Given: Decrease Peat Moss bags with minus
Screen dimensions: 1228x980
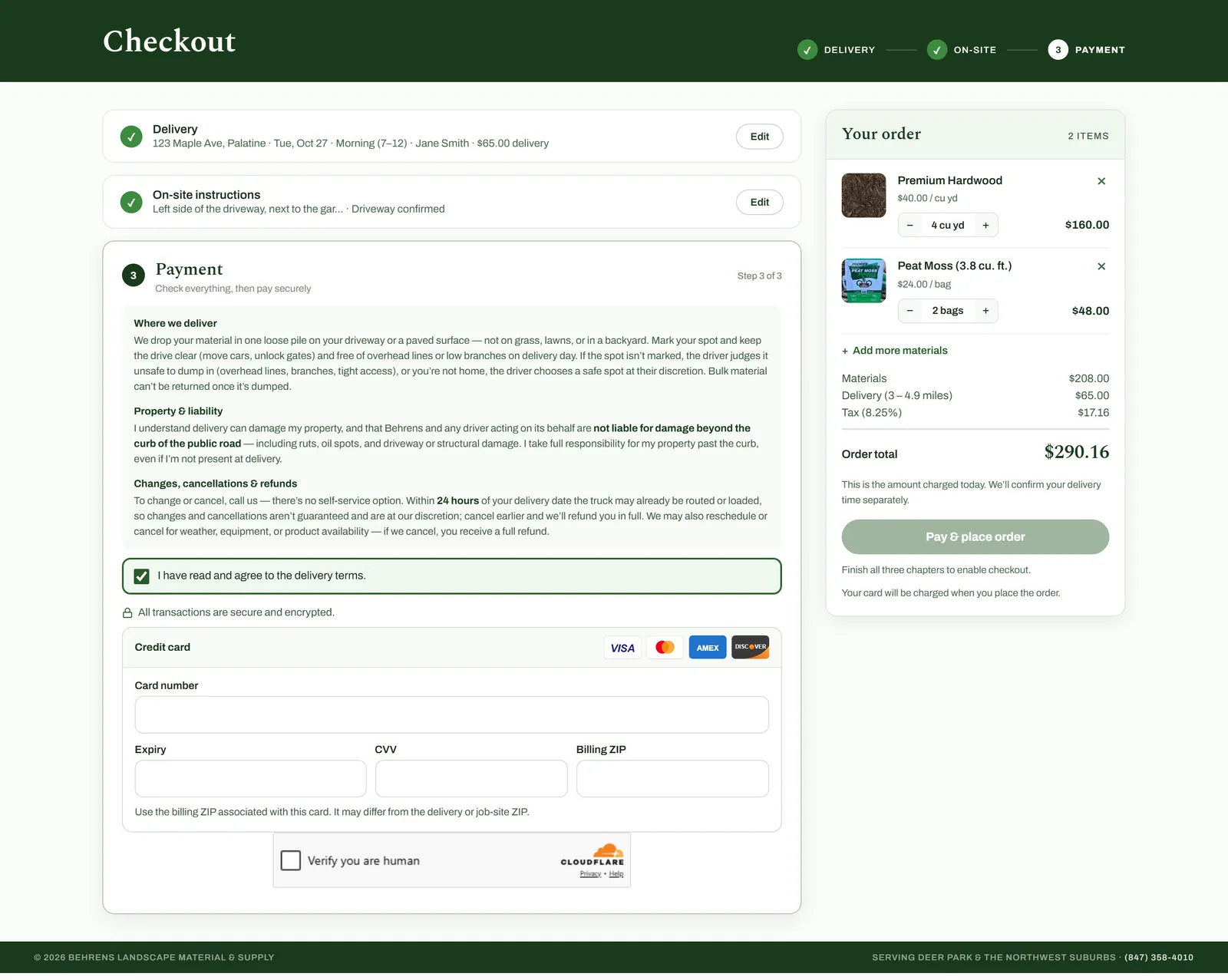Looking at the screenshot, I should click(x=909, y=311).
